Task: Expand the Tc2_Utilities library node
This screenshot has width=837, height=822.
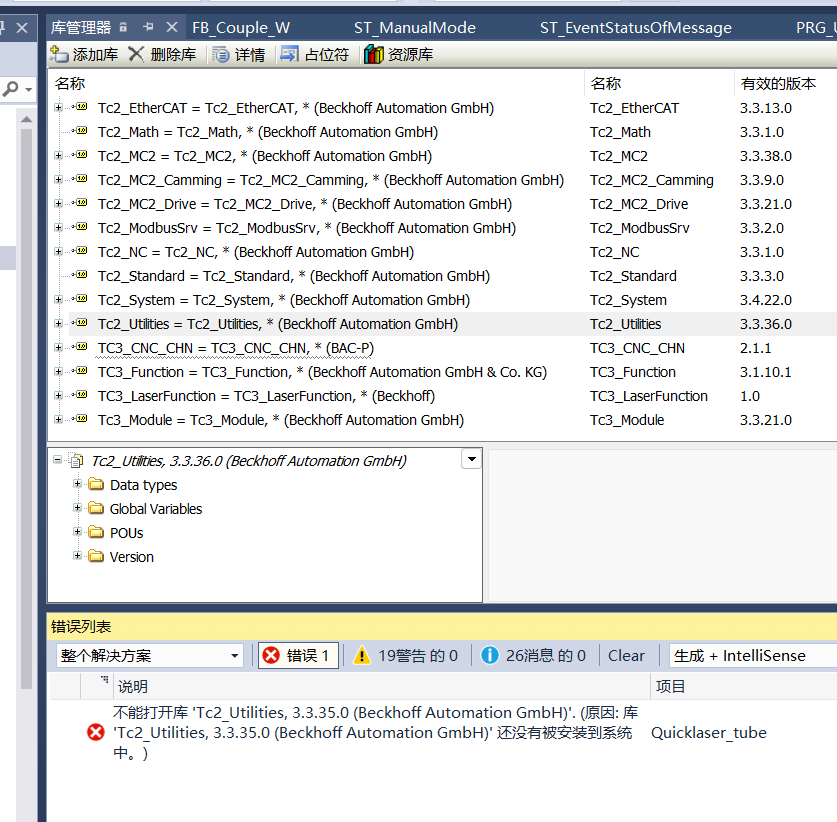Action: pos(58,323)
